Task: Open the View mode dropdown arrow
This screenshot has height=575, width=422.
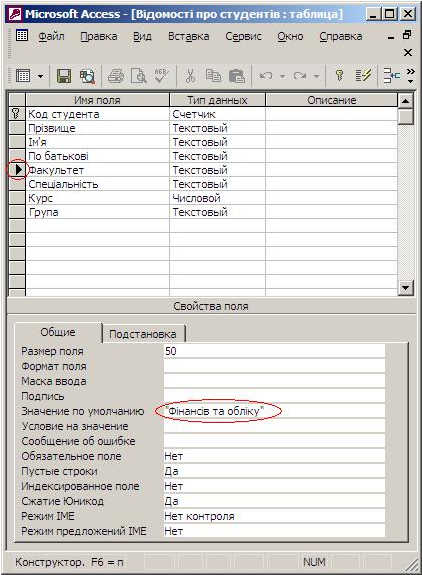Action: (x=40, y=77)
